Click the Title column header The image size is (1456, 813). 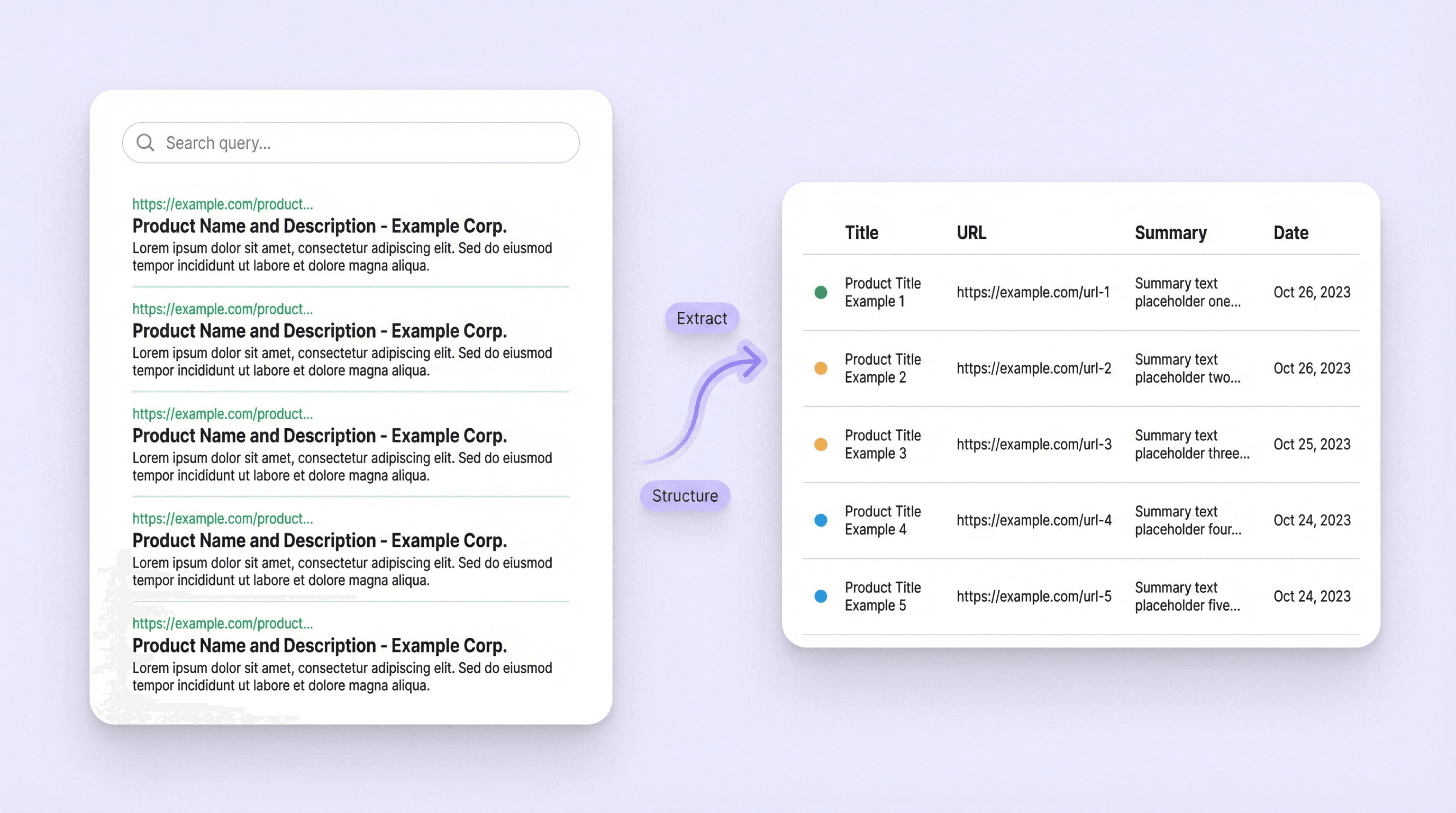tap(861, 233)
